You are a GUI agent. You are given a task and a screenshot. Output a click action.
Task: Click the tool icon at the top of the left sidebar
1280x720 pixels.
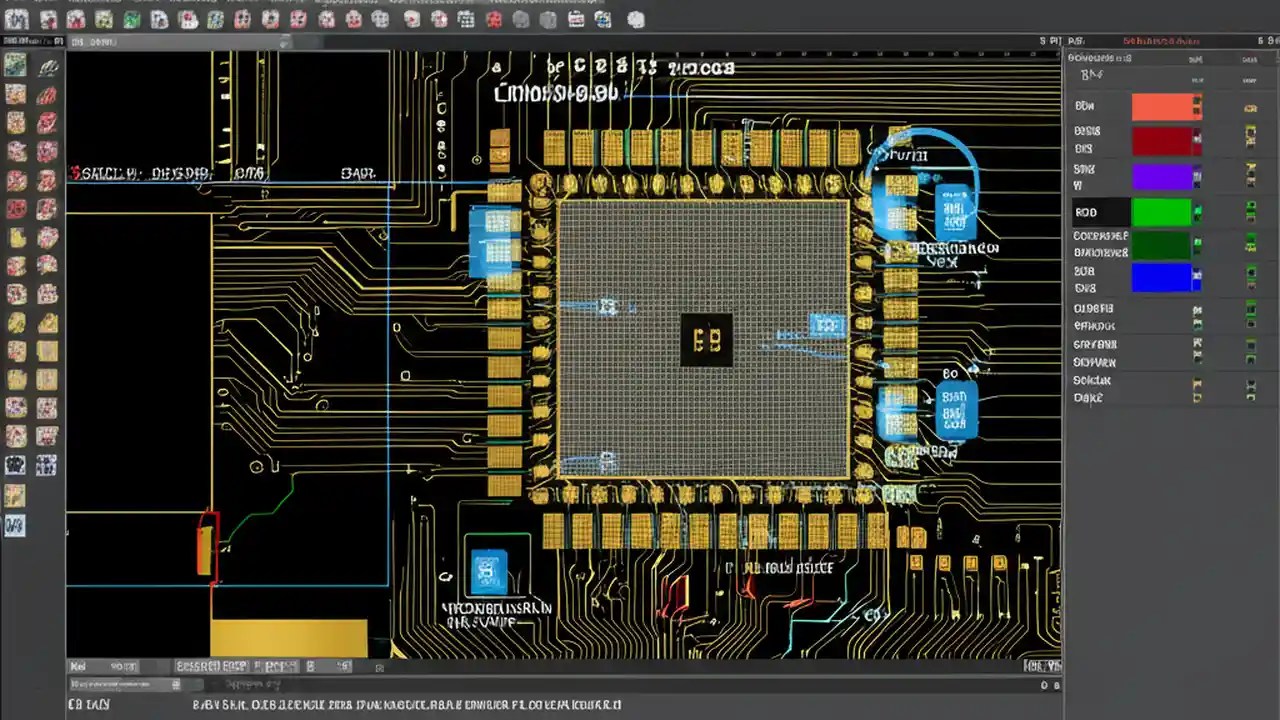(15, 63)
